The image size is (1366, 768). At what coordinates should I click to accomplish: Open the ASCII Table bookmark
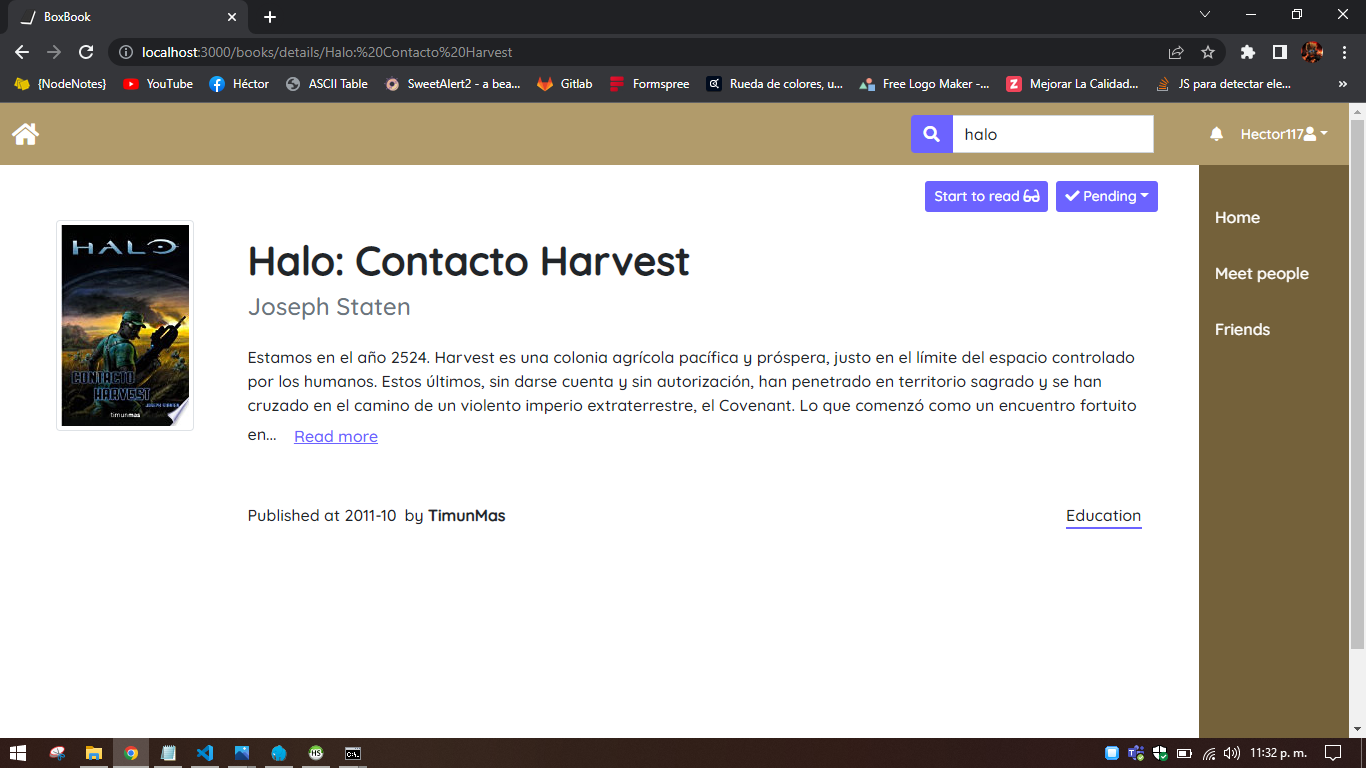pos(326,84)
